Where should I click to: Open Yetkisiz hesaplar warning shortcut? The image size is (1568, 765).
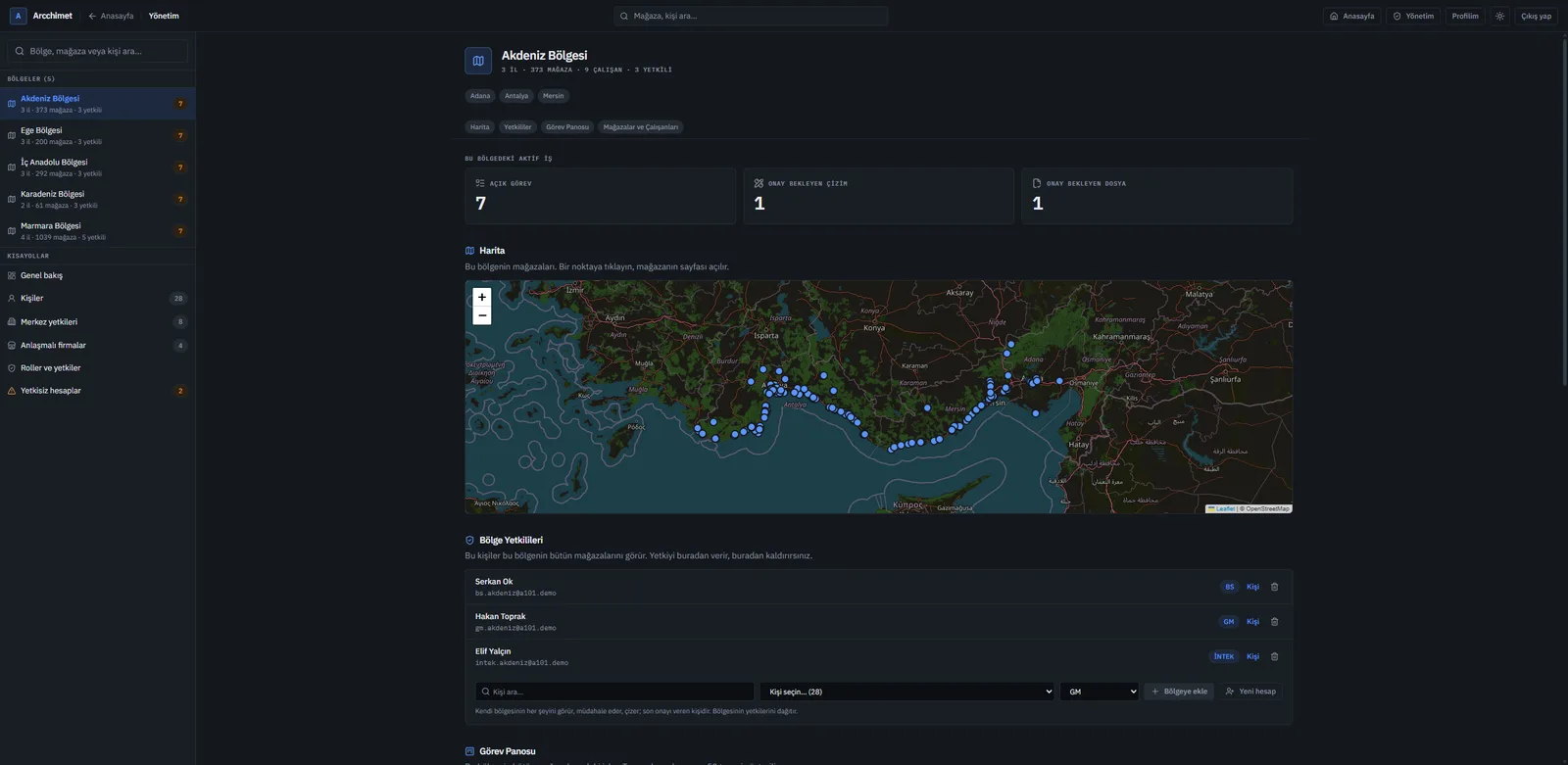[x=97, y=391]
